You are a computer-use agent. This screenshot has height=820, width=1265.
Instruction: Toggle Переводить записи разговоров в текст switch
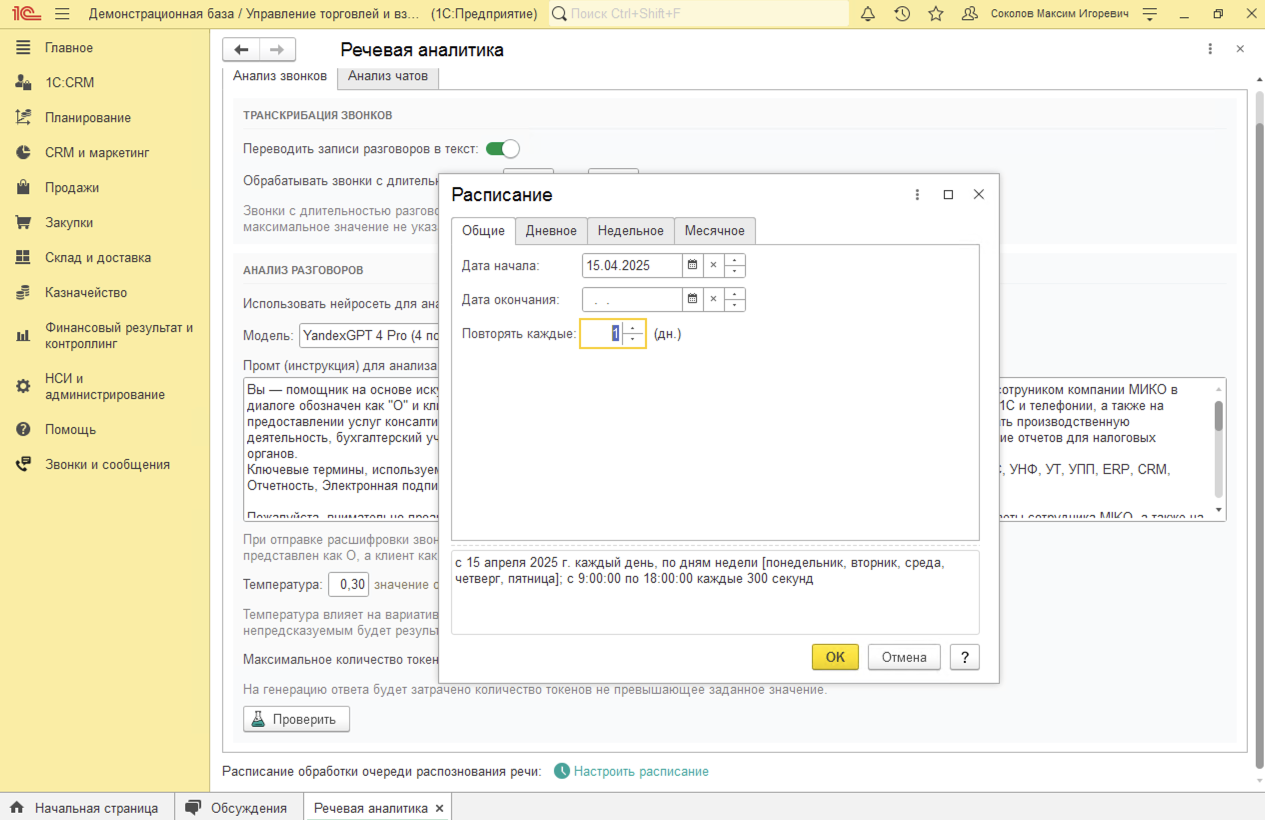pos(502,149)
